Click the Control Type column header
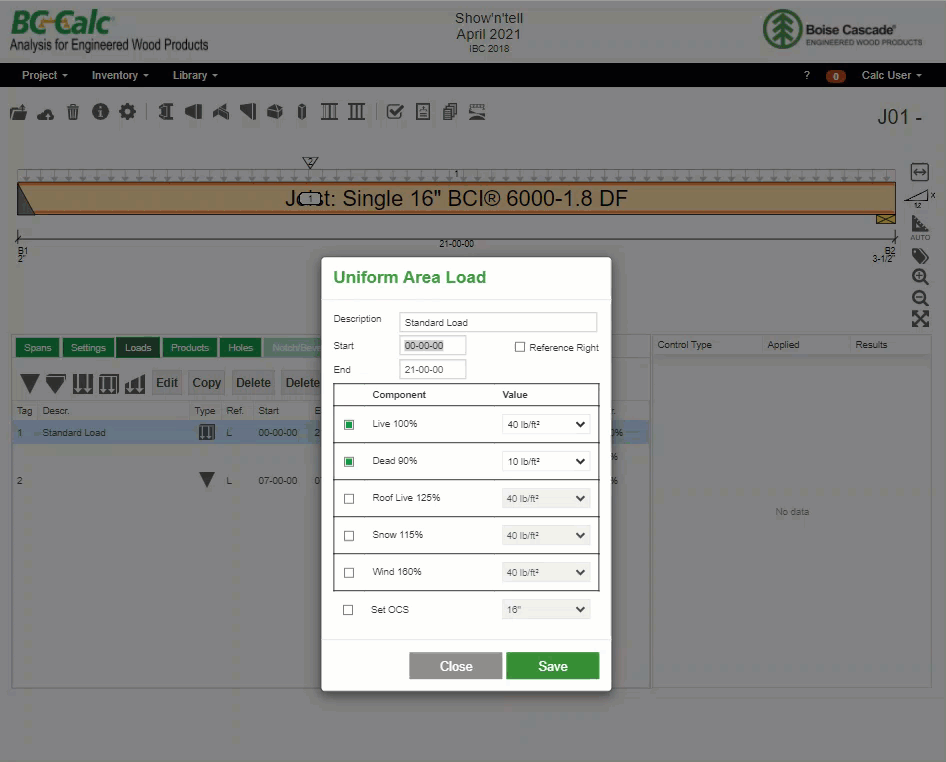Viewport: 946px width, 762px height. (x=684, y=344)
